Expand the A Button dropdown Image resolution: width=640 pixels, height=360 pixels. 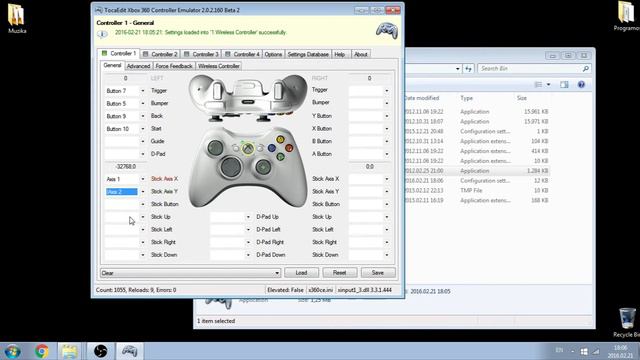pyautogui.click(x=387, y=154)
